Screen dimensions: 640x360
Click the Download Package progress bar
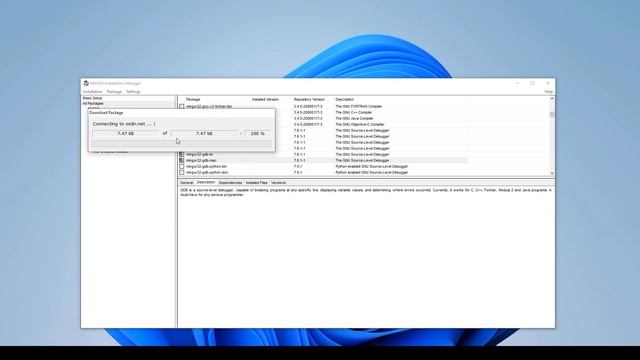pos(182,143)
